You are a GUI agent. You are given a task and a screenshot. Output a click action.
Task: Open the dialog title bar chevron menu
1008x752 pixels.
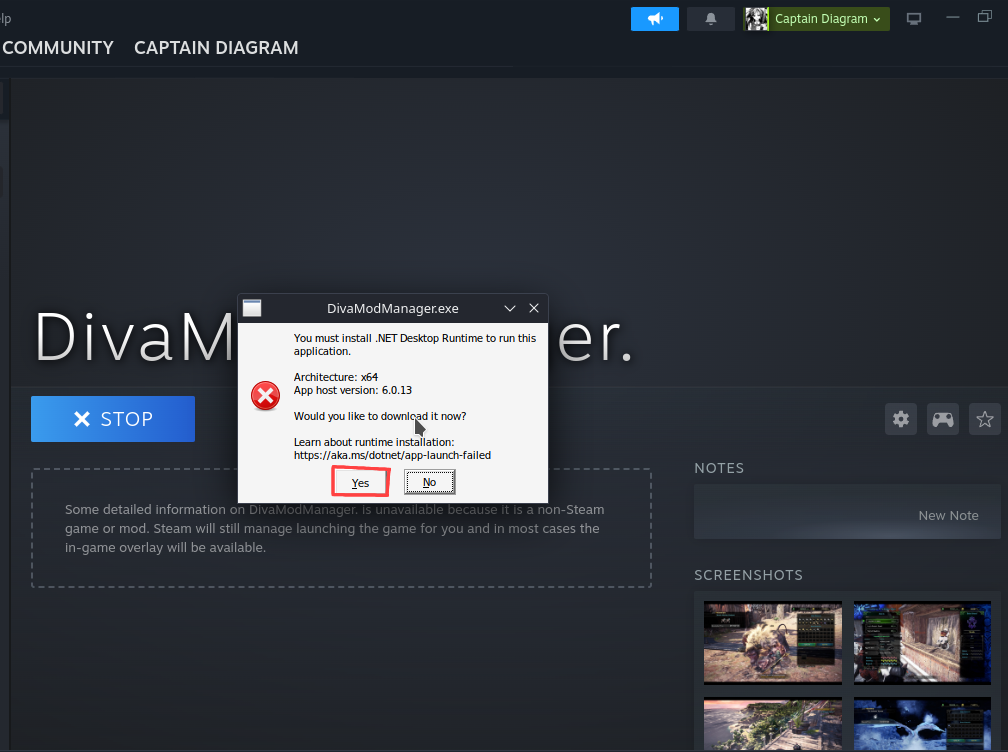(510, 309)
